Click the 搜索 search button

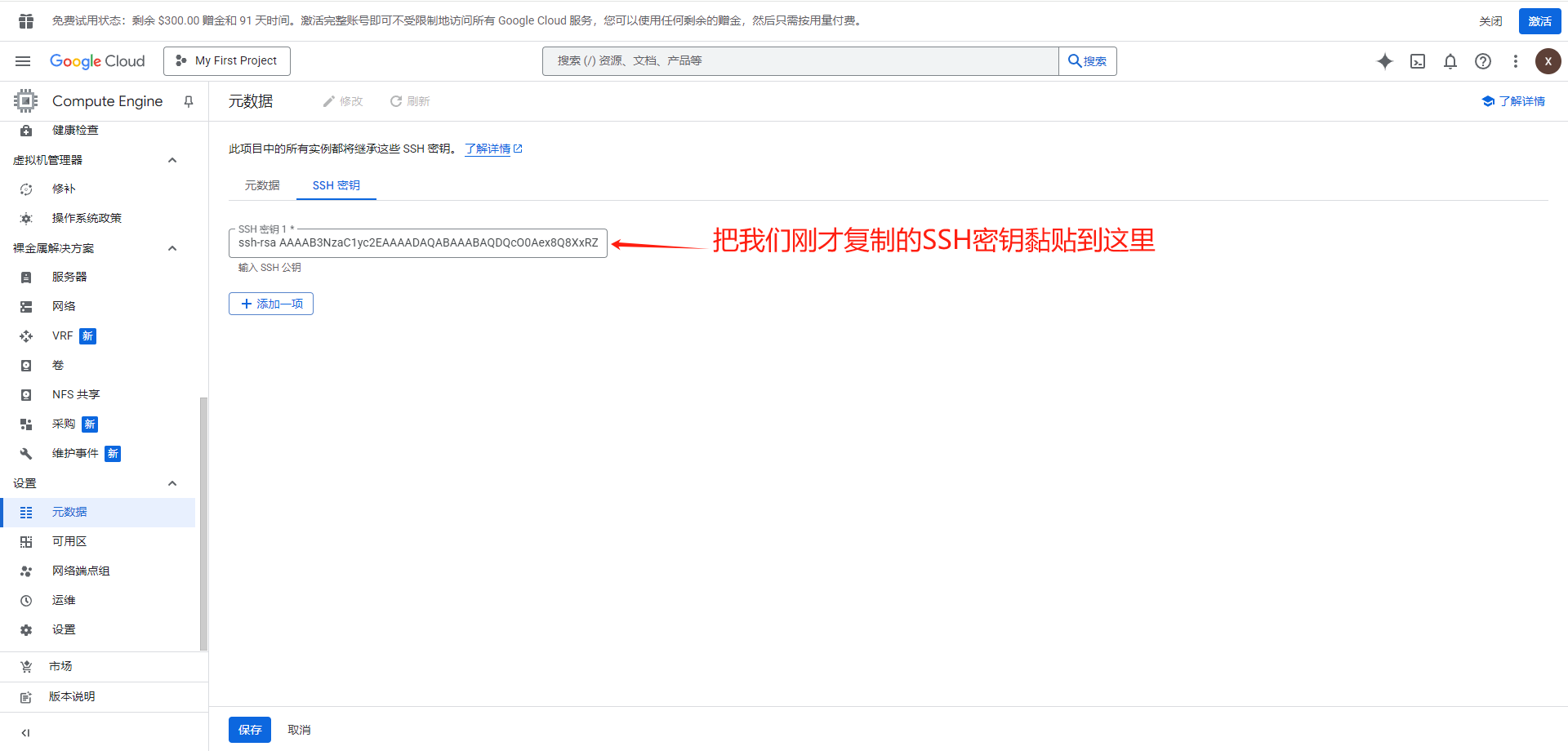click(1088, 61)
